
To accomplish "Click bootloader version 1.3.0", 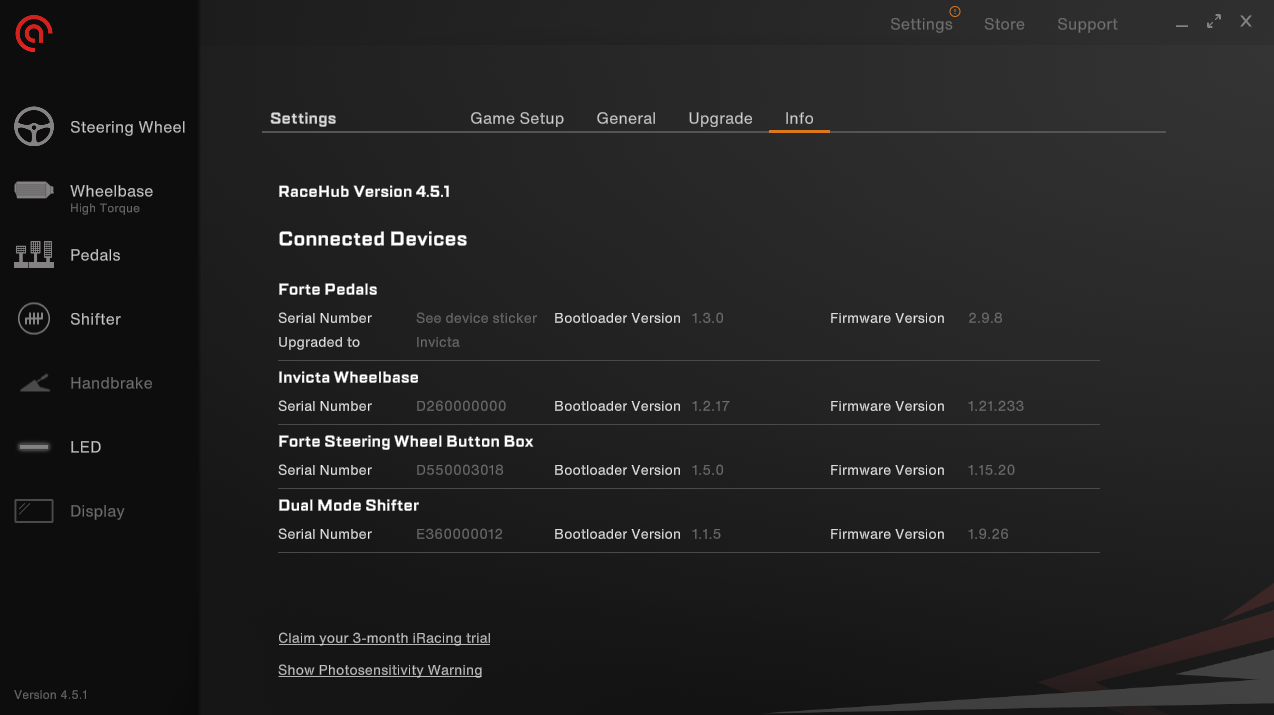I will 708,318.
